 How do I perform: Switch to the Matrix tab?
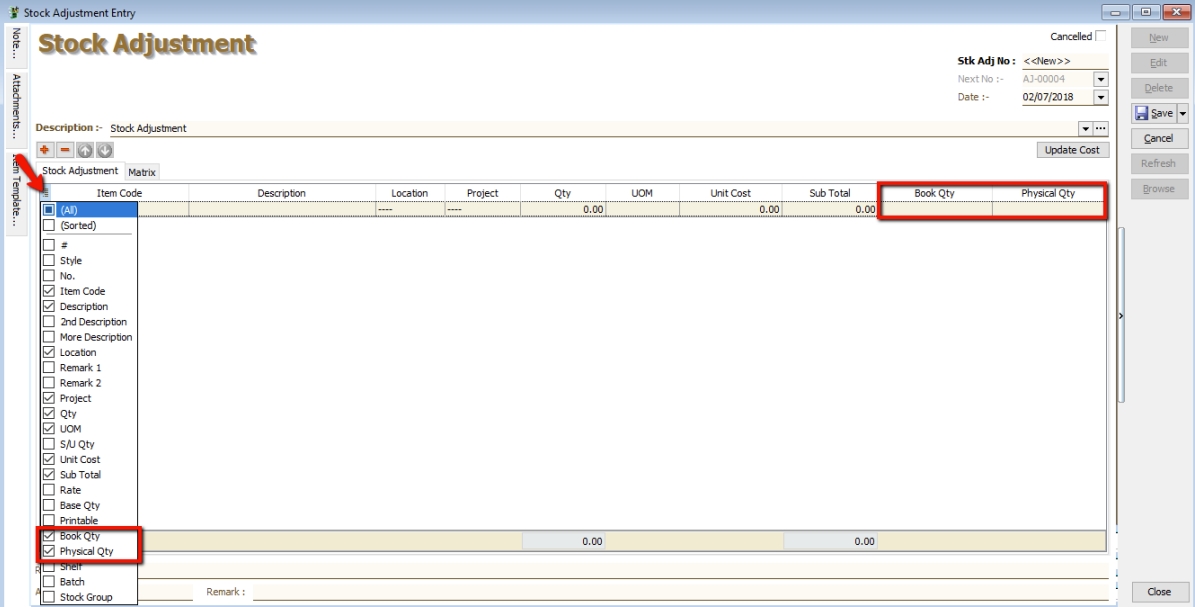[x=141, y=172]
